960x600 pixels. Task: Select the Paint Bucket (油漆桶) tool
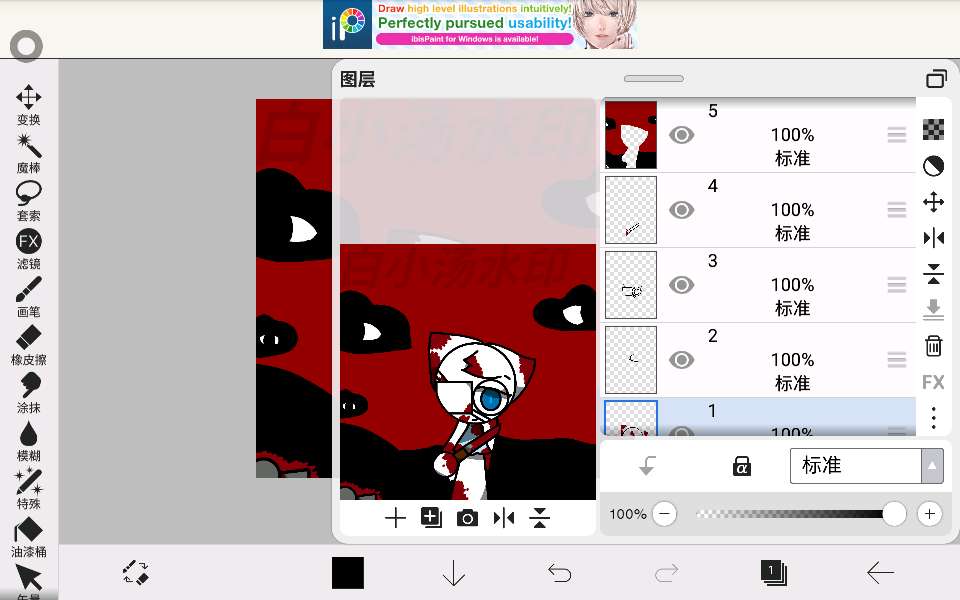click(x=28, y=537)
